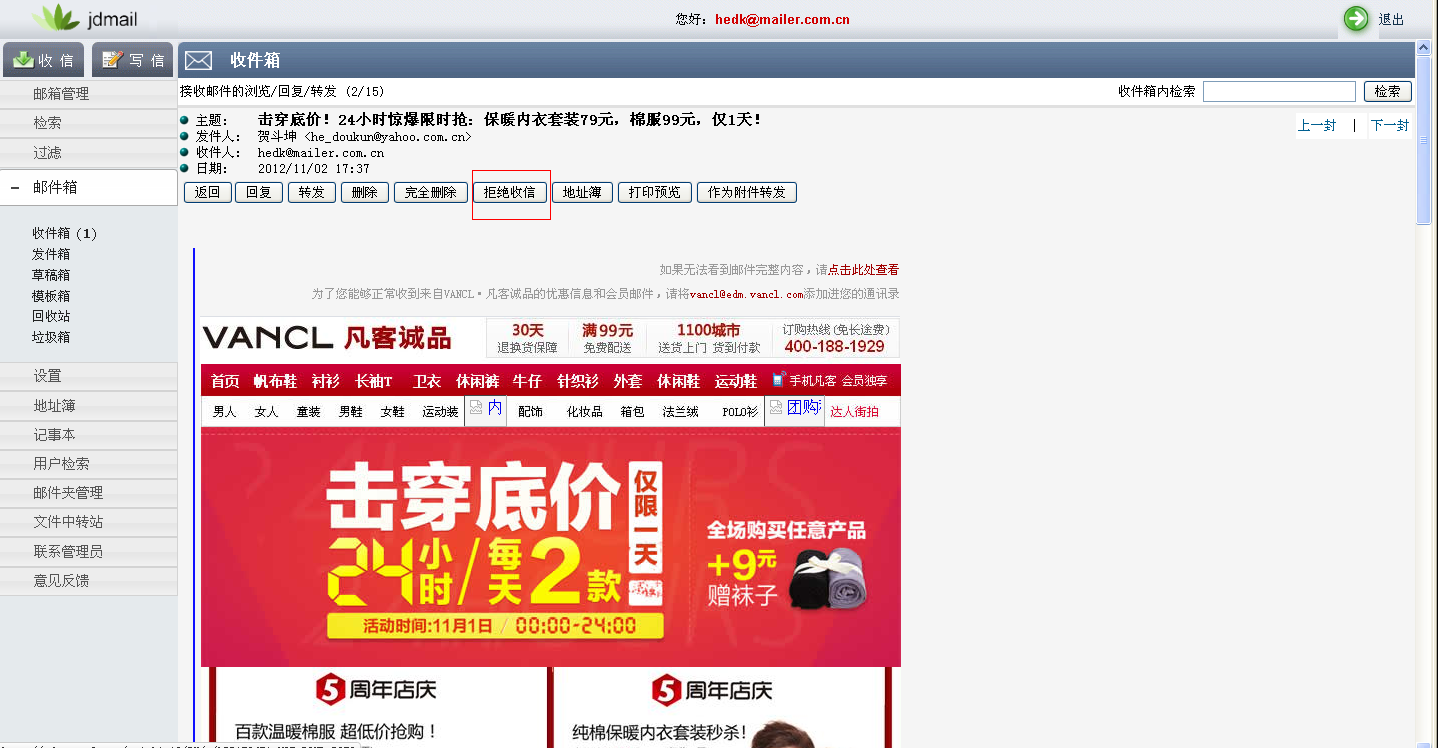
Task: Click the 地址簿 button in message toolbar
Action: point(582,192)
